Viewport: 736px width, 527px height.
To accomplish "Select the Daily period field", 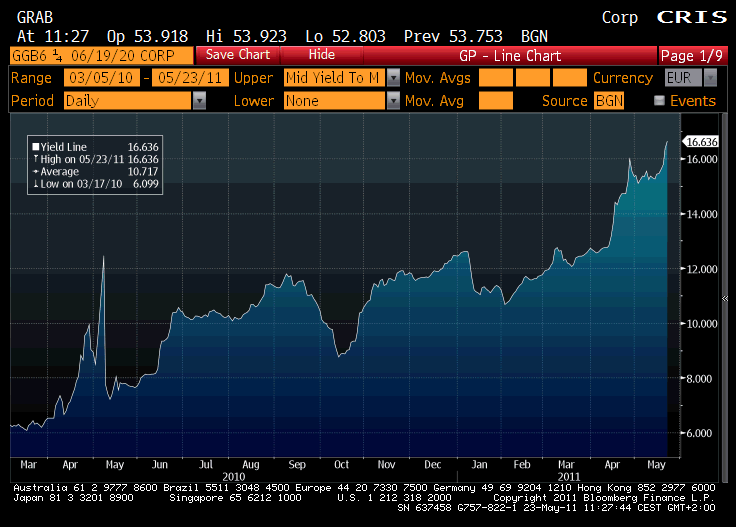I will [128, 101].
